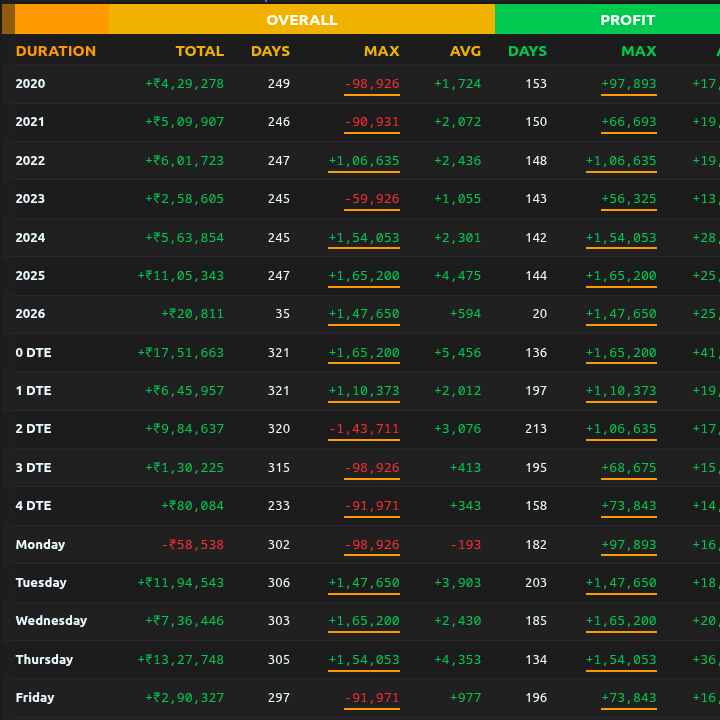Select the Wednesday row label

click(51, 621)
